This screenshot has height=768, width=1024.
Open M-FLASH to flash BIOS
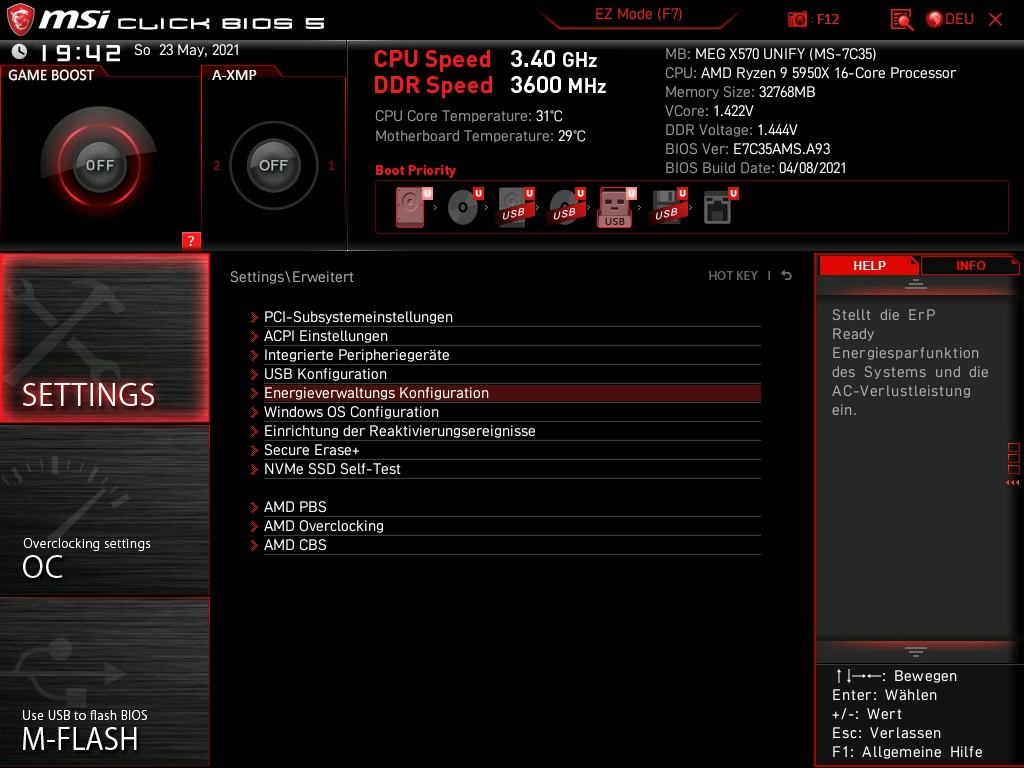[x=104, y=682]
